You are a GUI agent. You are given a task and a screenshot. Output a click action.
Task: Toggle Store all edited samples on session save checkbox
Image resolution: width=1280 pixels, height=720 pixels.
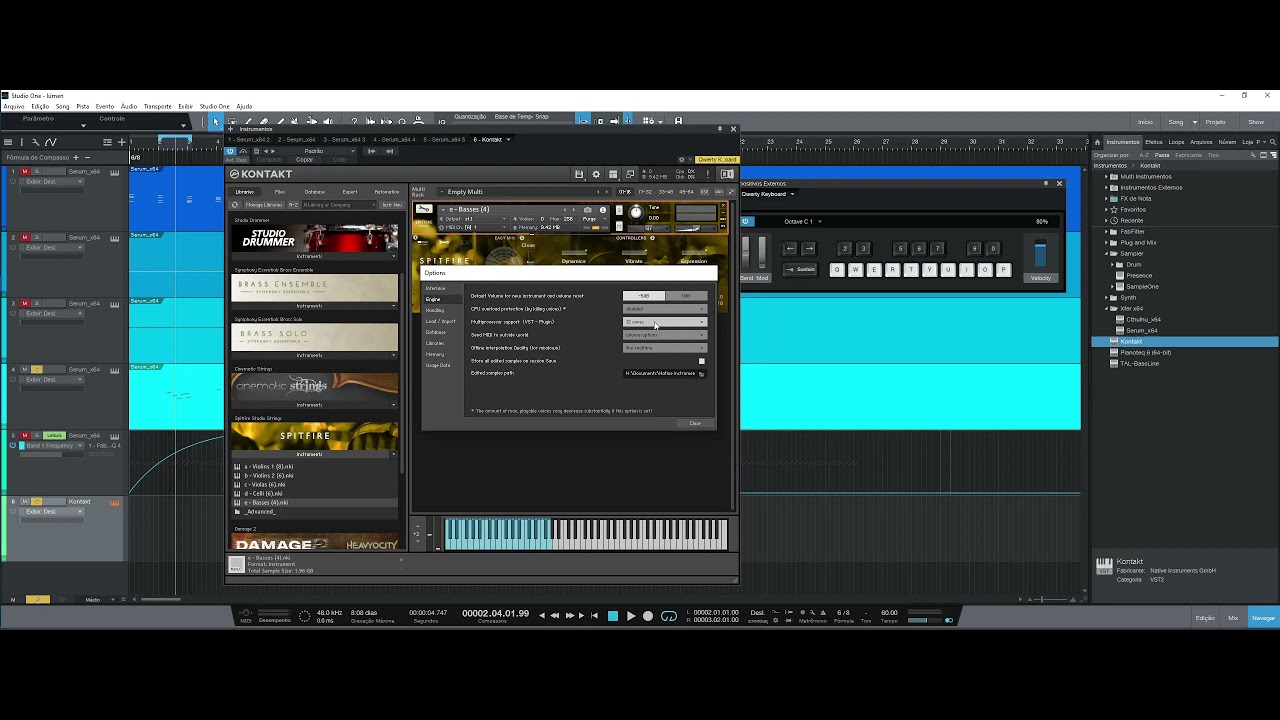click(702, 361)
